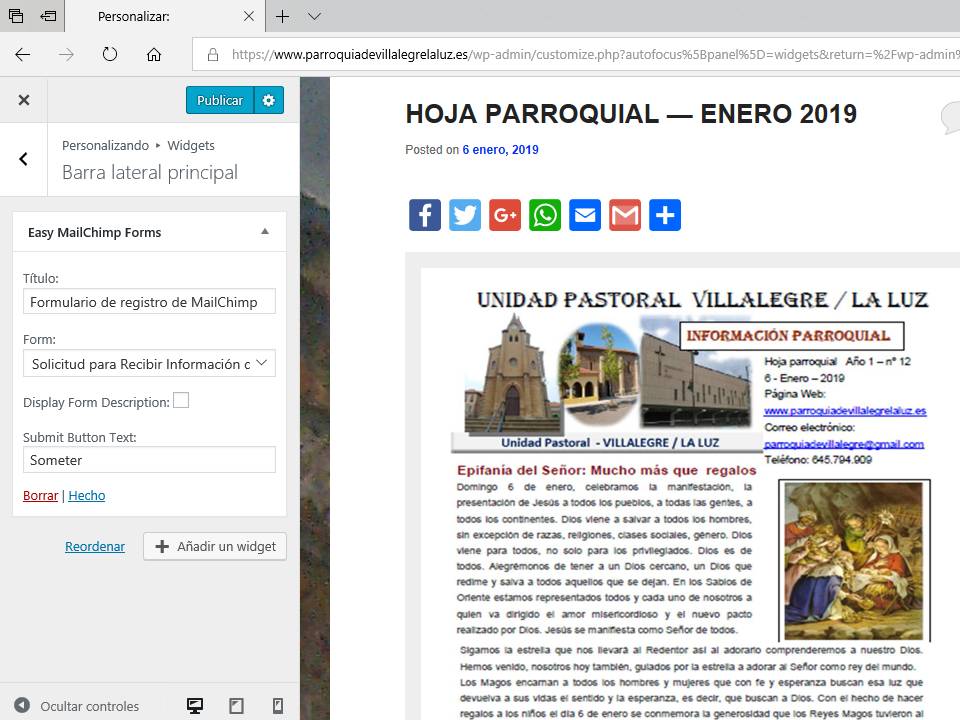Open a new browser tab

pyautogui.click(x=282, y=17)
